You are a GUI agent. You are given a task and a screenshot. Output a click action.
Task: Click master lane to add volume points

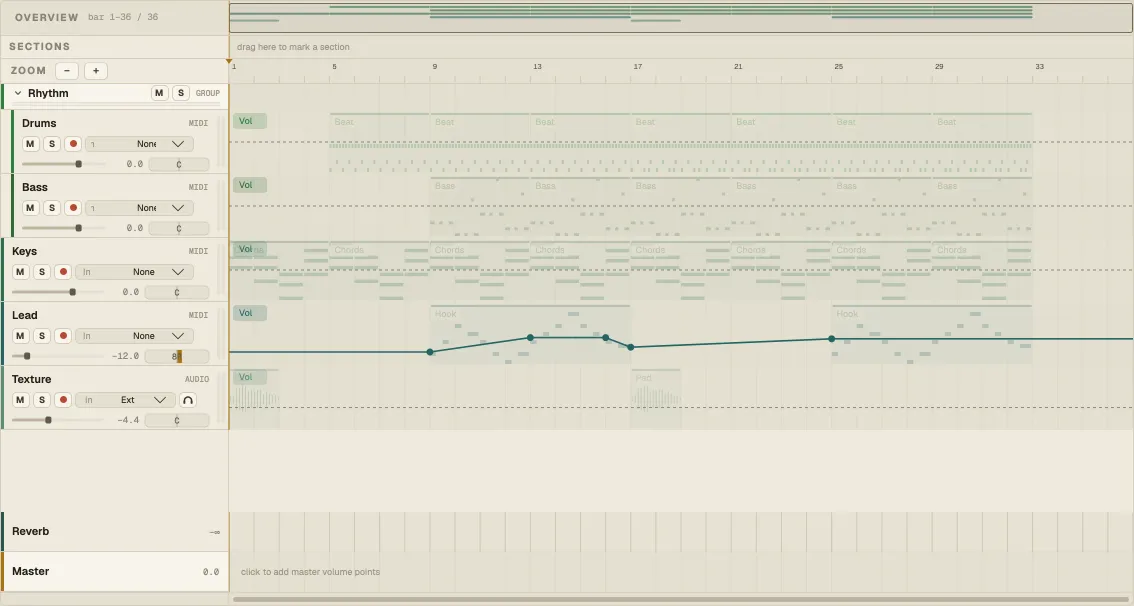(x=681, y=571)
